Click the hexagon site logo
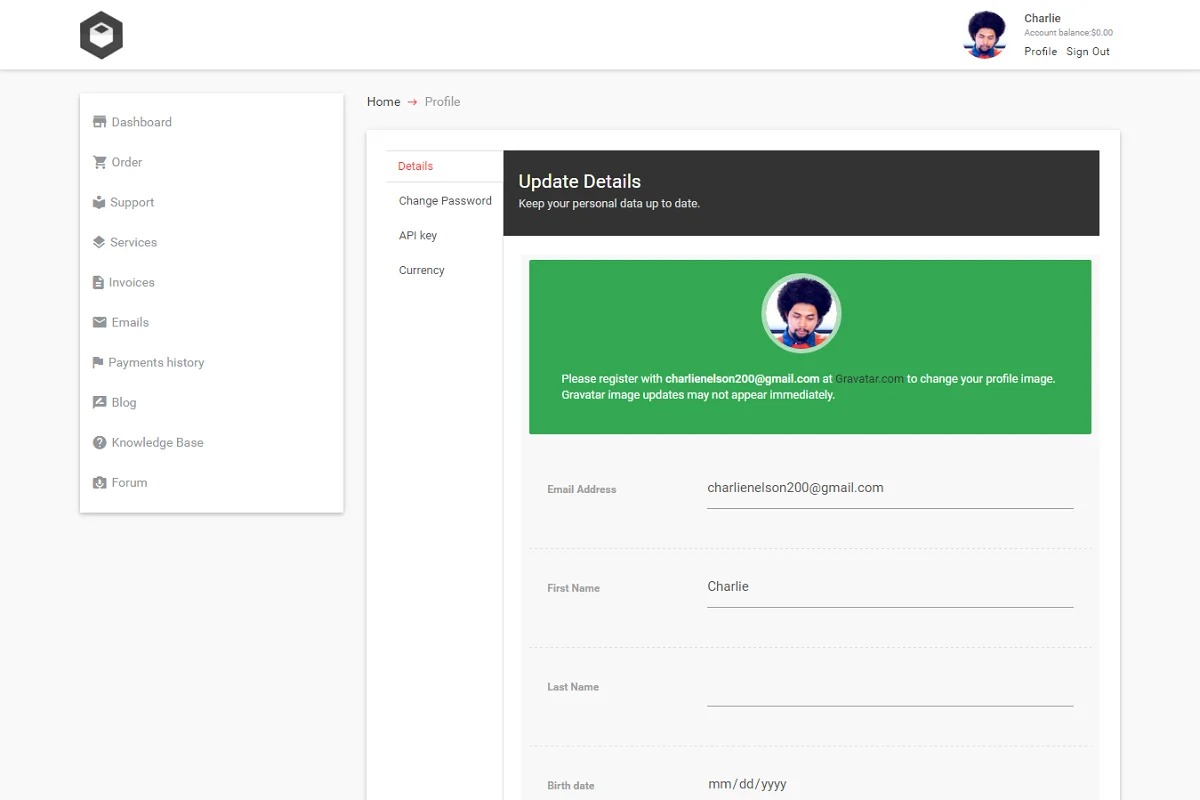 pos(101,35)
